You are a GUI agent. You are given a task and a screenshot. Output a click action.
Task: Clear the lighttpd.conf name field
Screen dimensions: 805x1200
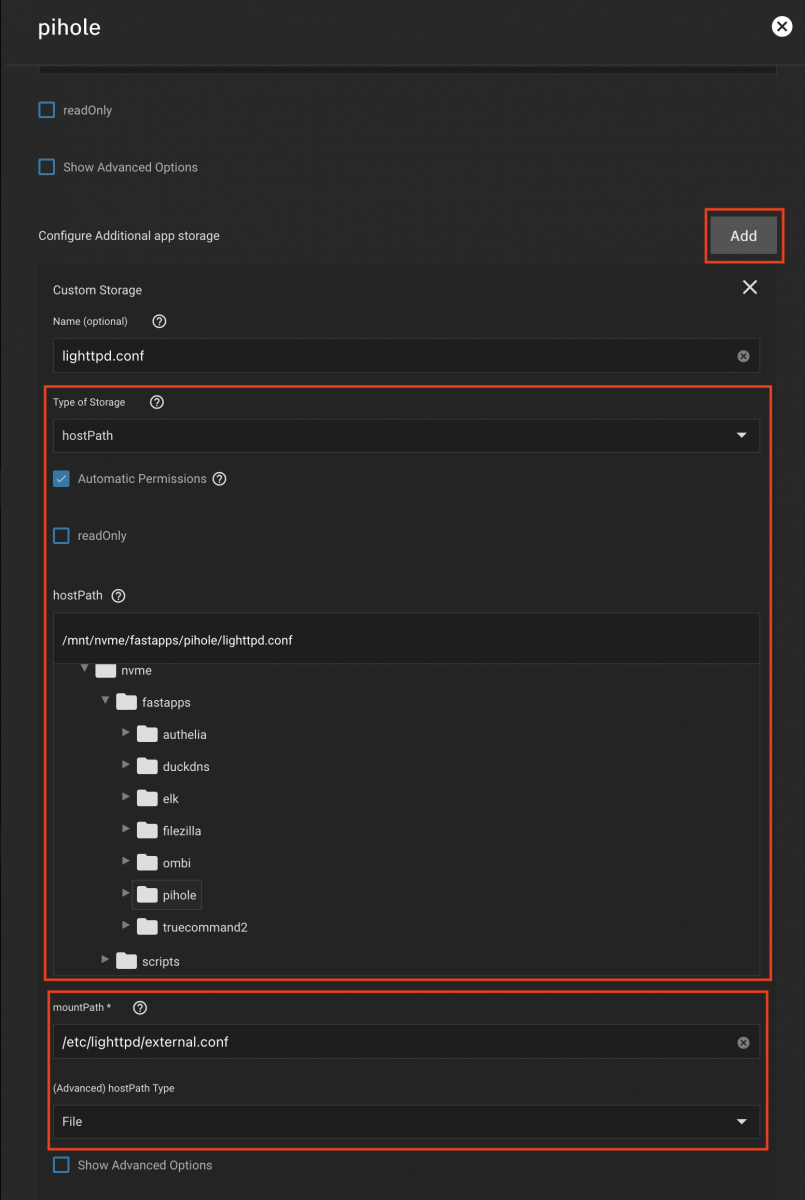(x=743, y=356)
